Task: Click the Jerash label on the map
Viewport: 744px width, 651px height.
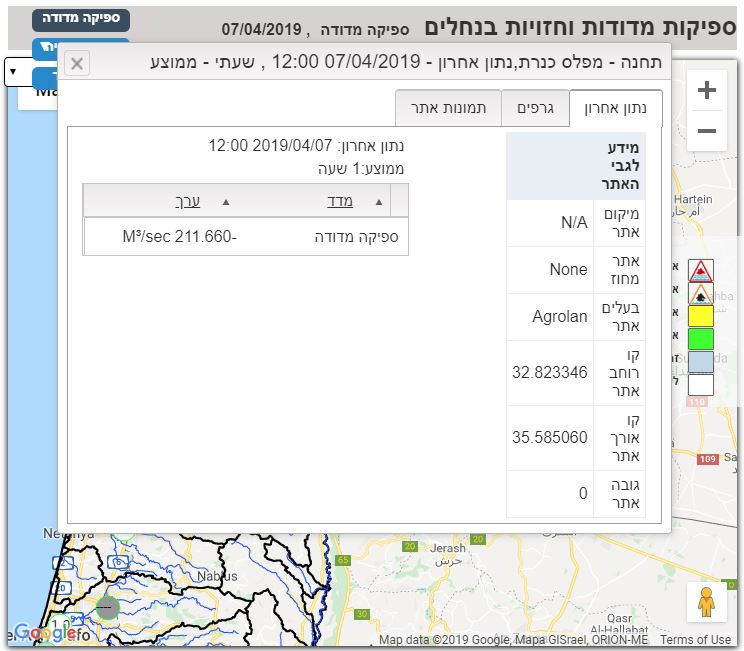Action: click(447, 548)
